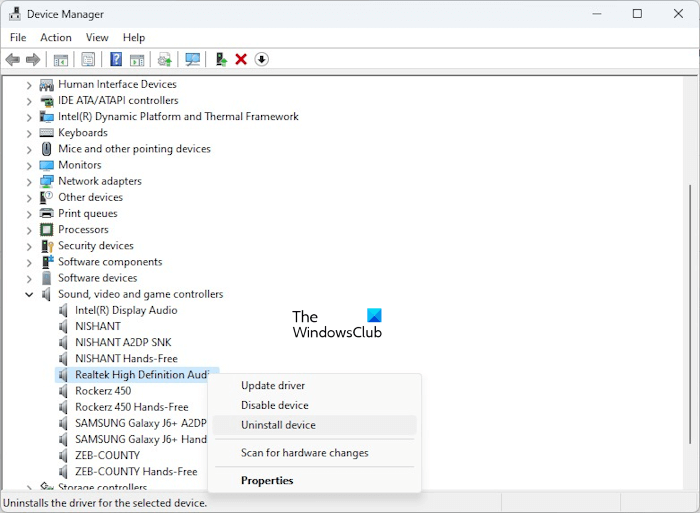Select the Rockerz 450 Hands-Free device

tap(132, 407)
